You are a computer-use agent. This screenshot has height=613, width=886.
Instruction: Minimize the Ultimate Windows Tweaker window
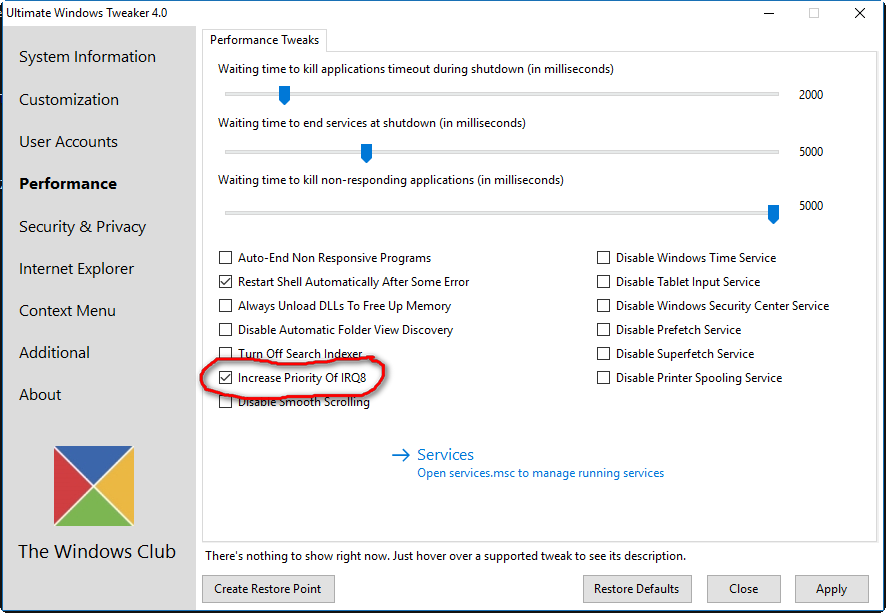[x=768, y=13]
